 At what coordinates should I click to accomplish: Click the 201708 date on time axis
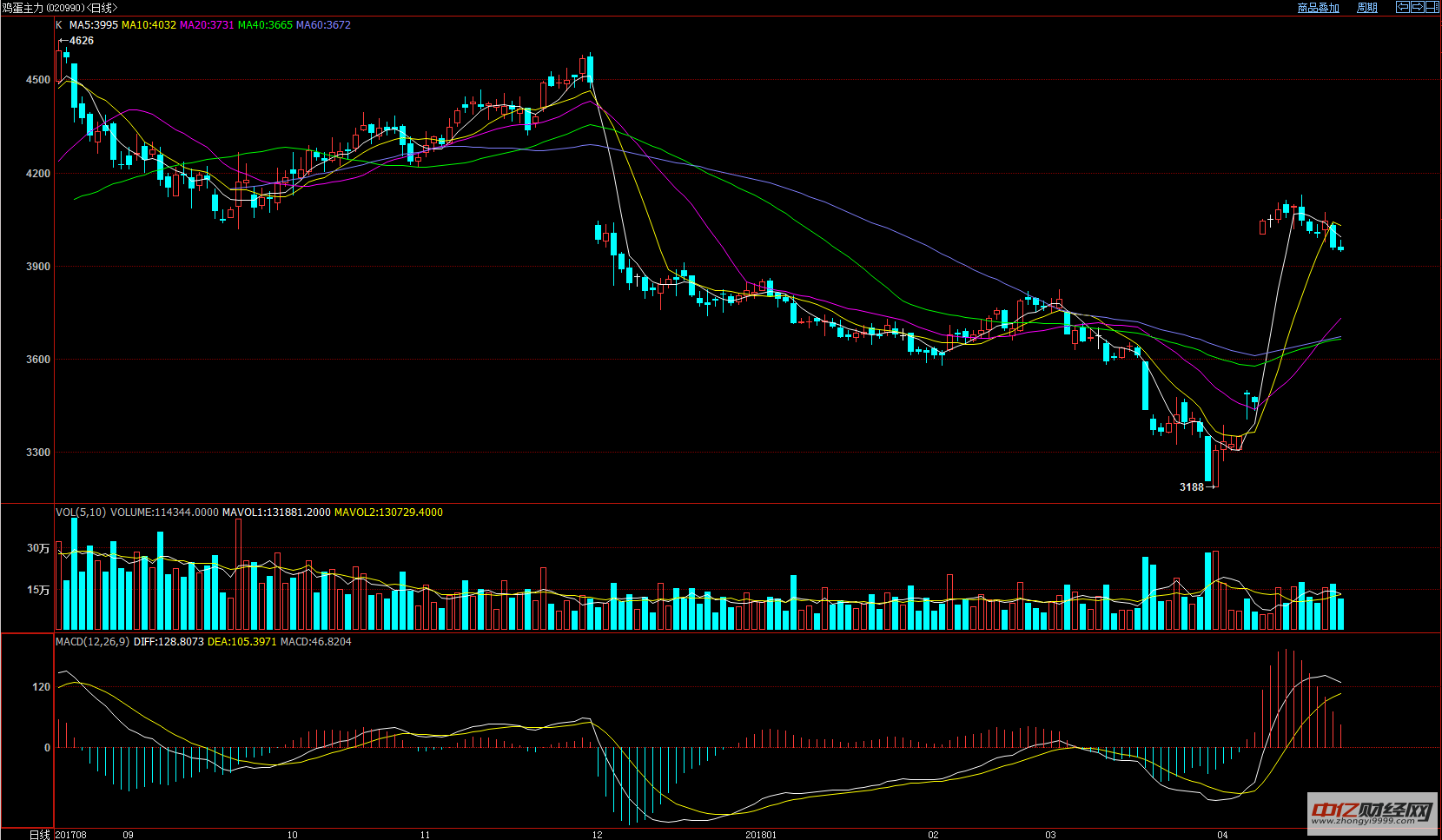(x=71, y=835)
